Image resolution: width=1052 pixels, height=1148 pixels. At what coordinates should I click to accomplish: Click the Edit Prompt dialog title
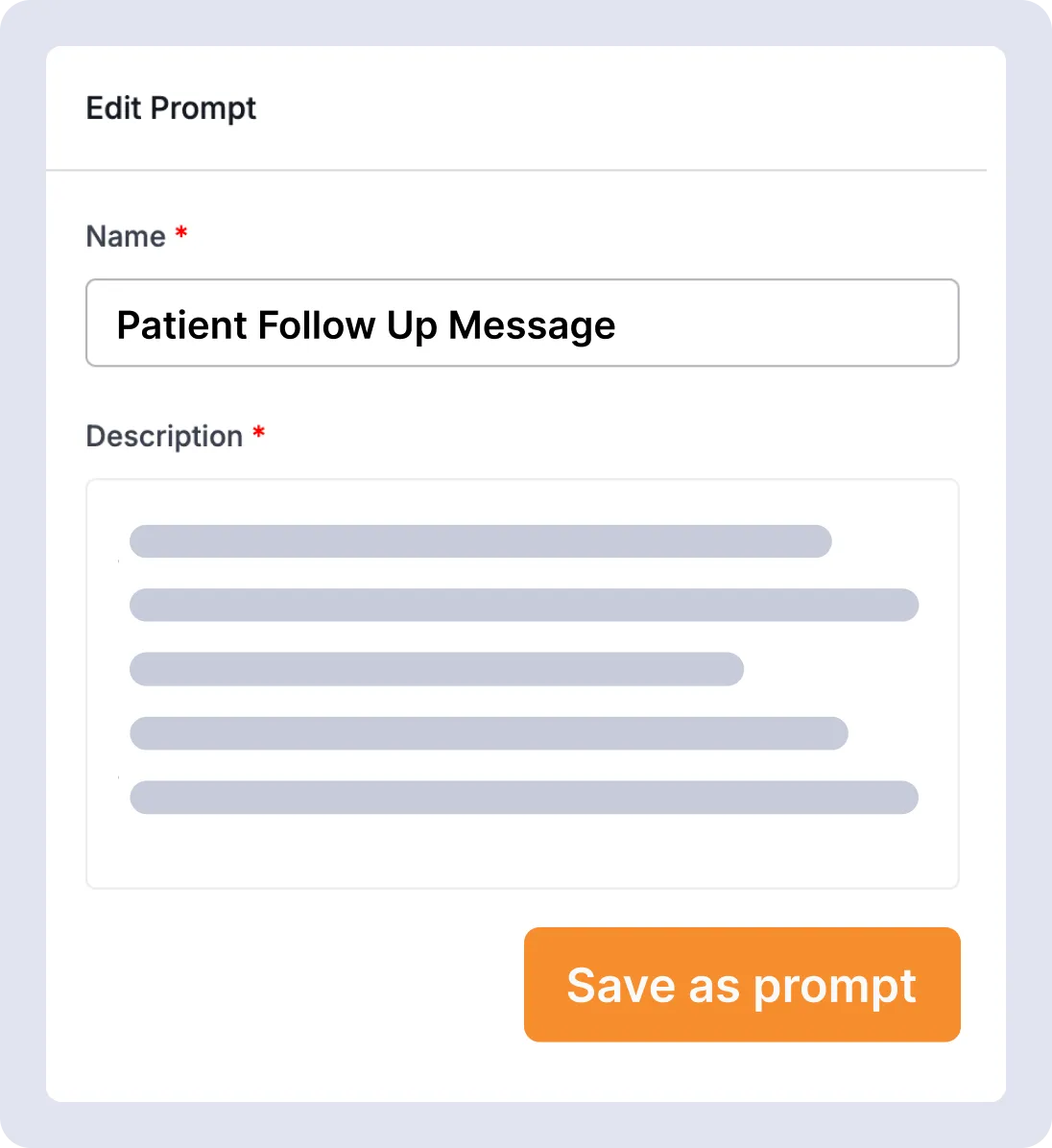click(x=171, y=108)
